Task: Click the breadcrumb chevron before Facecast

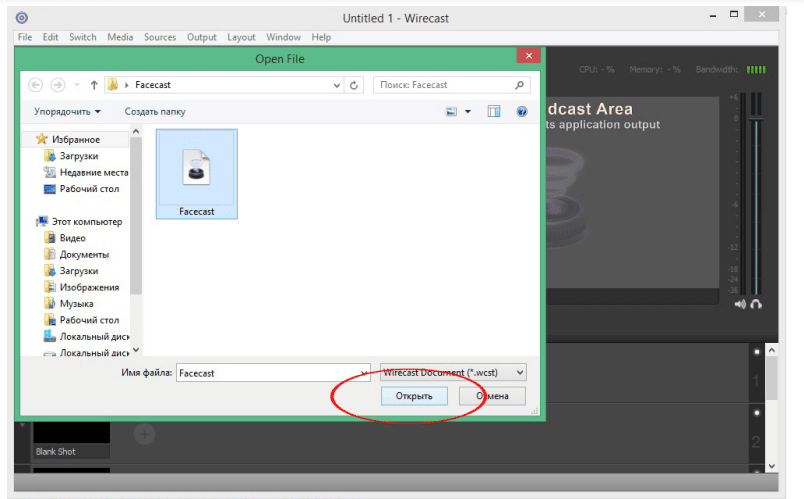Action: tap(127, 85)
